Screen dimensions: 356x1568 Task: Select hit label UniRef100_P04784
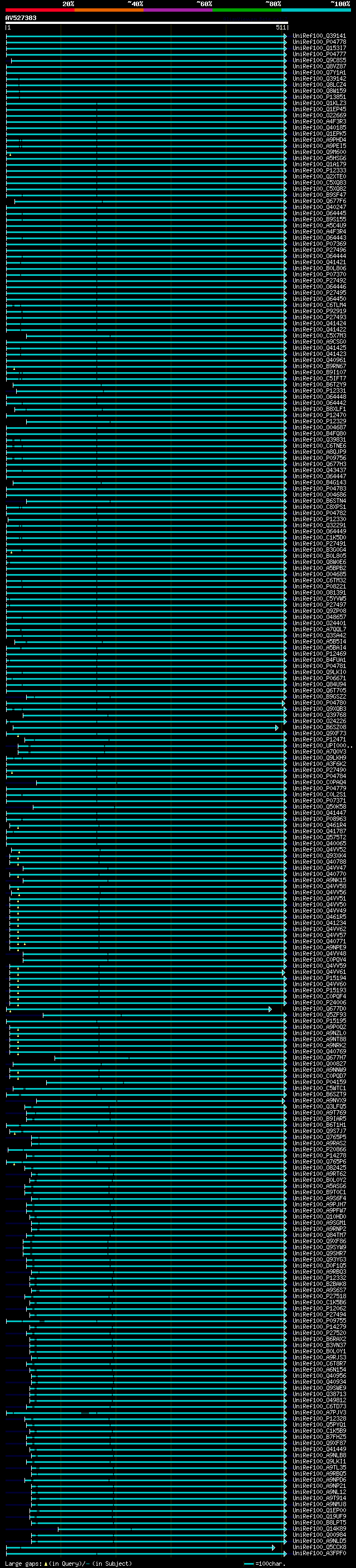coord(319,776)
